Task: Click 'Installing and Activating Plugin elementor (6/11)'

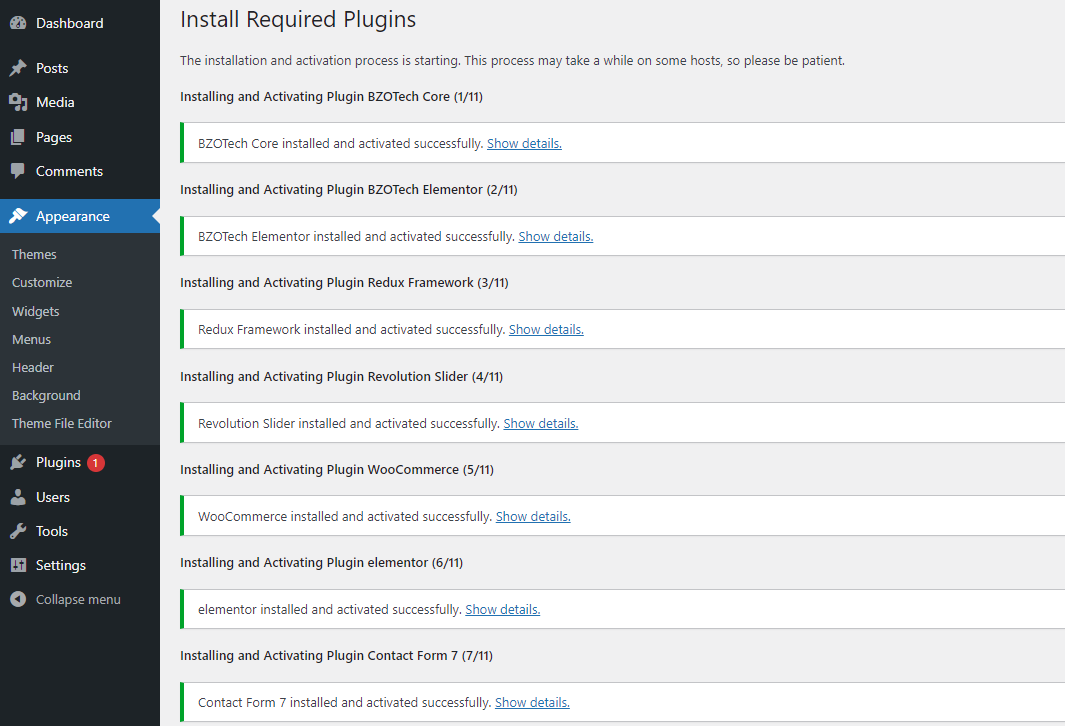Action: click(321, 562)
